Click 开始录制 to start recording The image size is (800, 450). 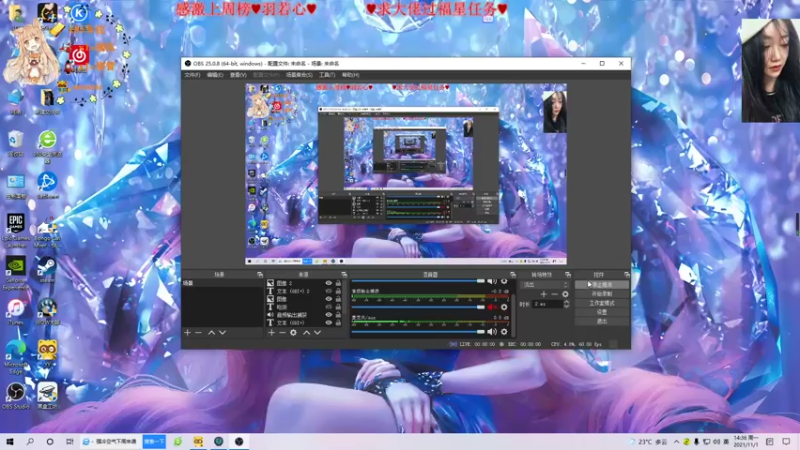pos(602,294)
